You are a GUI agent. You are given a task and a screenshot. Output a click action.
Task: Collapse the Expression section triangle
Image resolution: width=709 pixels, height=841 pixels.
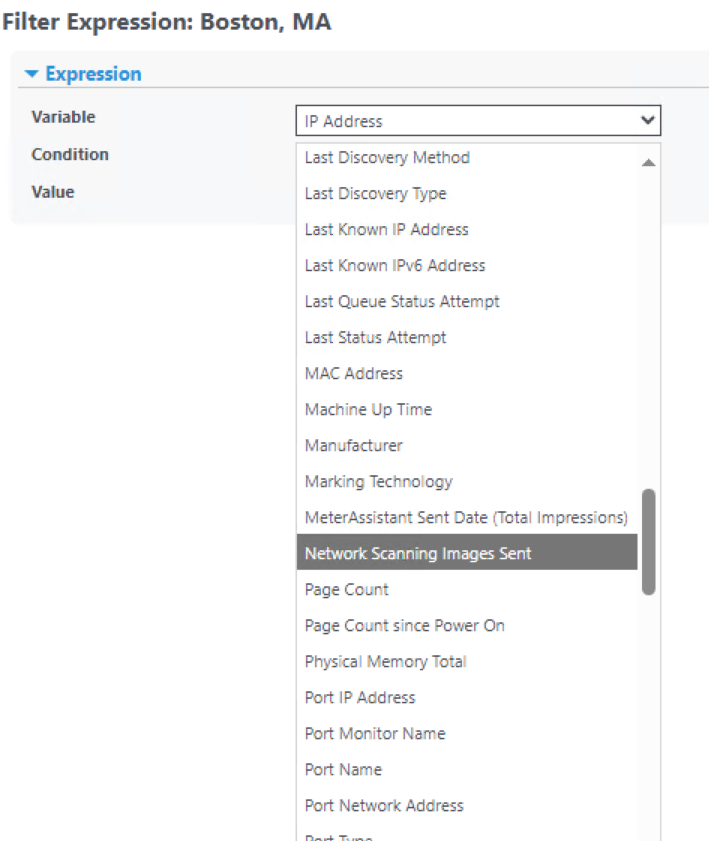click(x=32, y=74)
